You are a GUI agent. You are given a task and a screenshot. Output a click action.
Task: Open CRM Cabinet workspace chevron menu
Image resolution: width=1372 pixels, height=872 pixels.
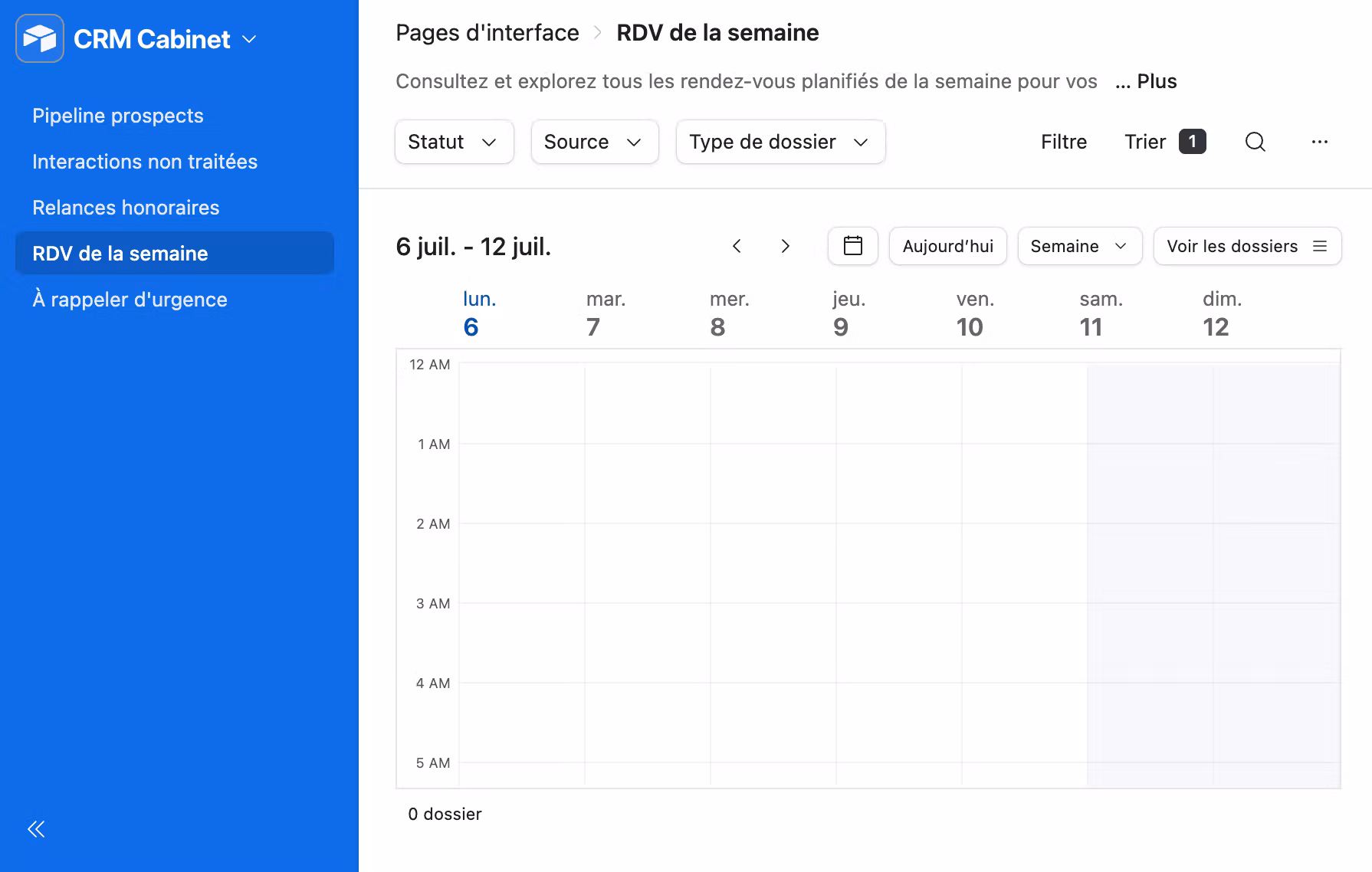click(x=249, y=39)
